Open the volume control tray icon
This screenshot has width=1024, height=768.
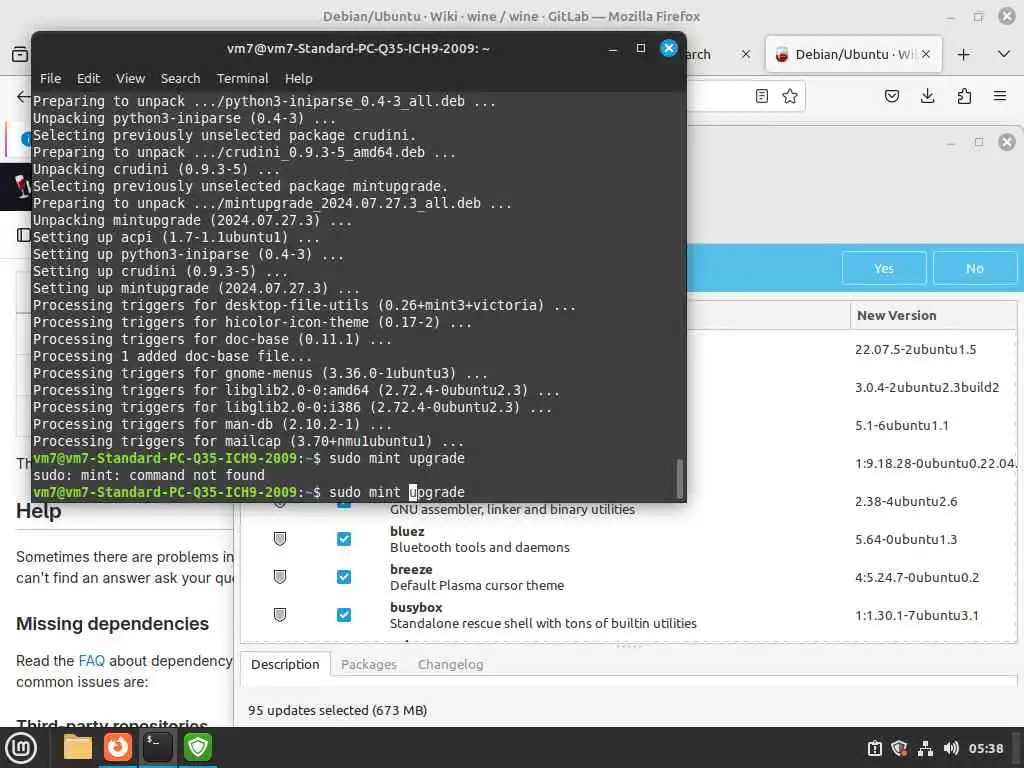(951, 748)
